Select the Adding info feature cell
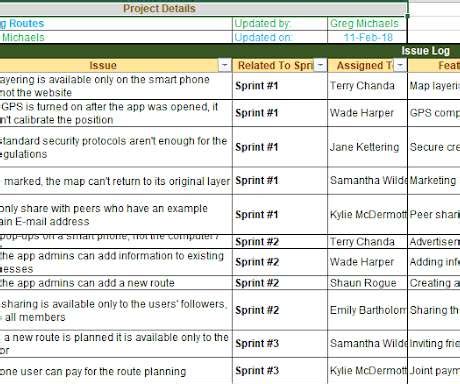The height and width of the screenshot is (384, 460). tap(434, 262)
